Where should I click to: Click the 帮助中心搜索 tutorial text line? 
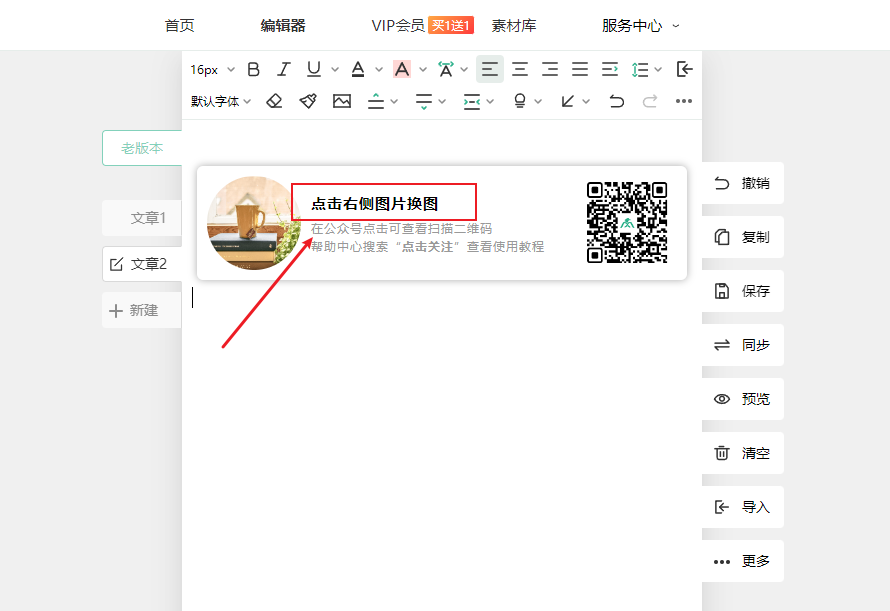coord(427,246)
